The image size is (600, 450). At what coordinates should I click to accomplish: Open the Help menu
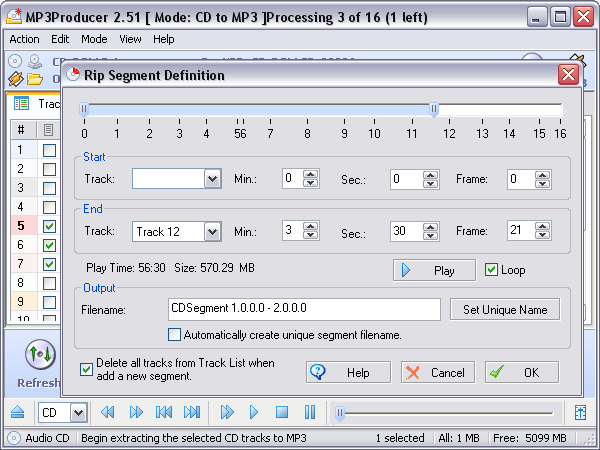(x=164, y=39)
